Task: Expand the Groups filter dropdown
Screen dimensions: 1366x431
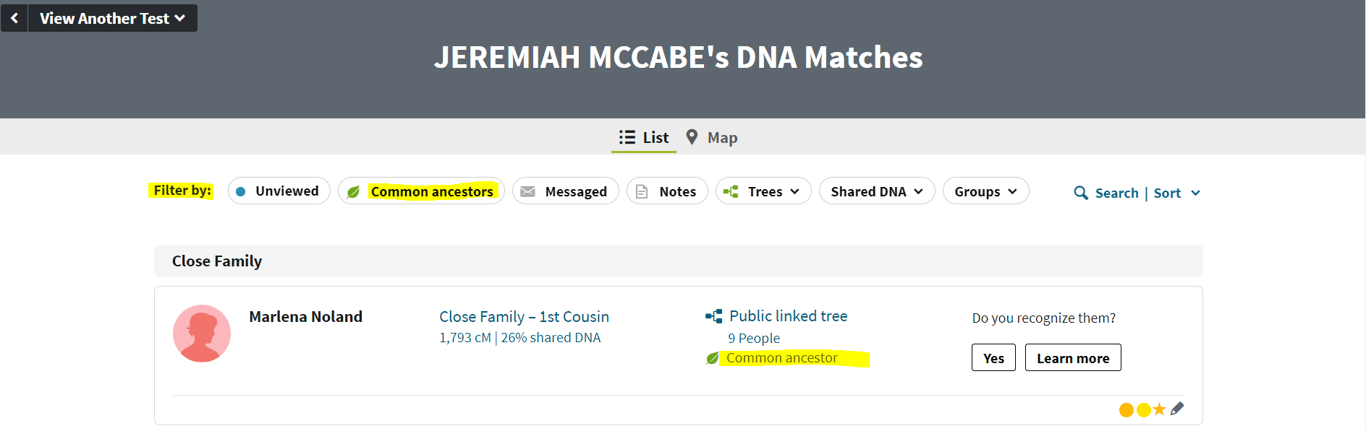Action: (x=986, y=191)
